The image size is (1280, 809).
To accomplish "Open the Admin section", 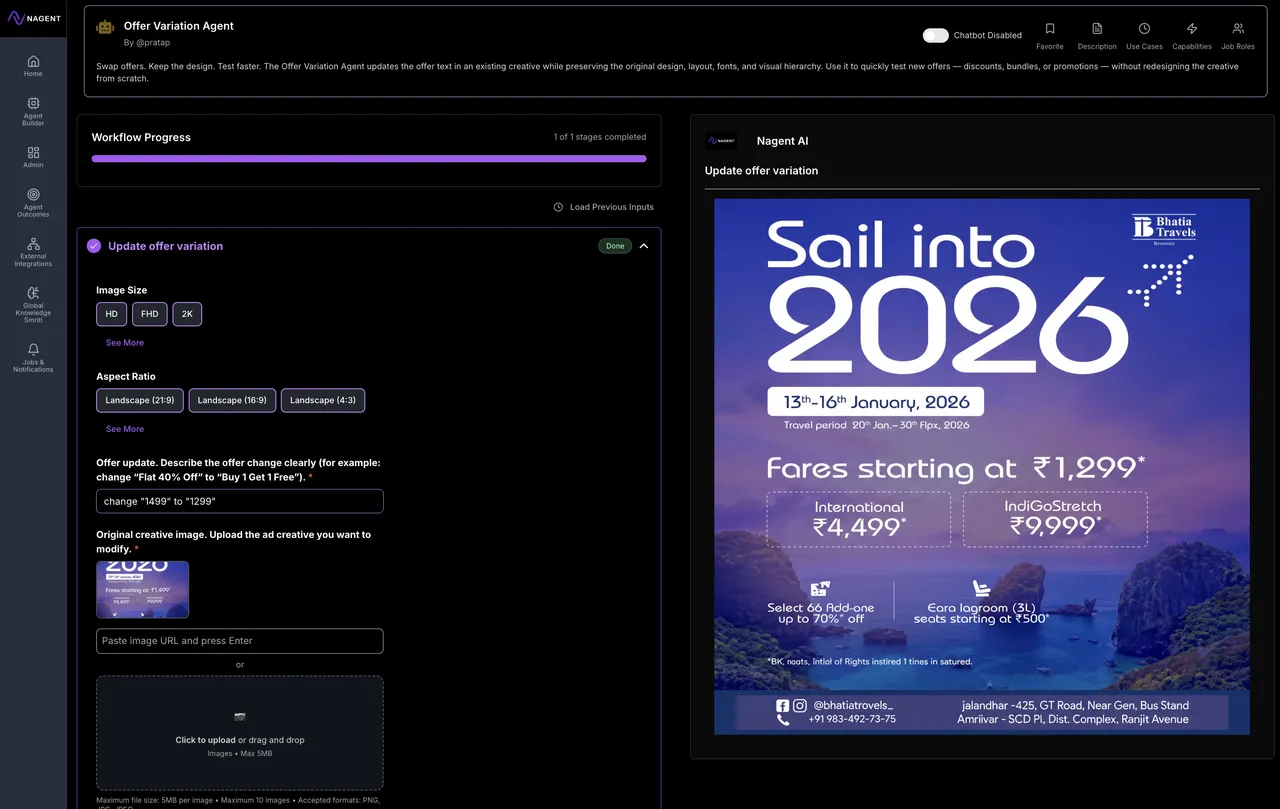I will point(33,157).
